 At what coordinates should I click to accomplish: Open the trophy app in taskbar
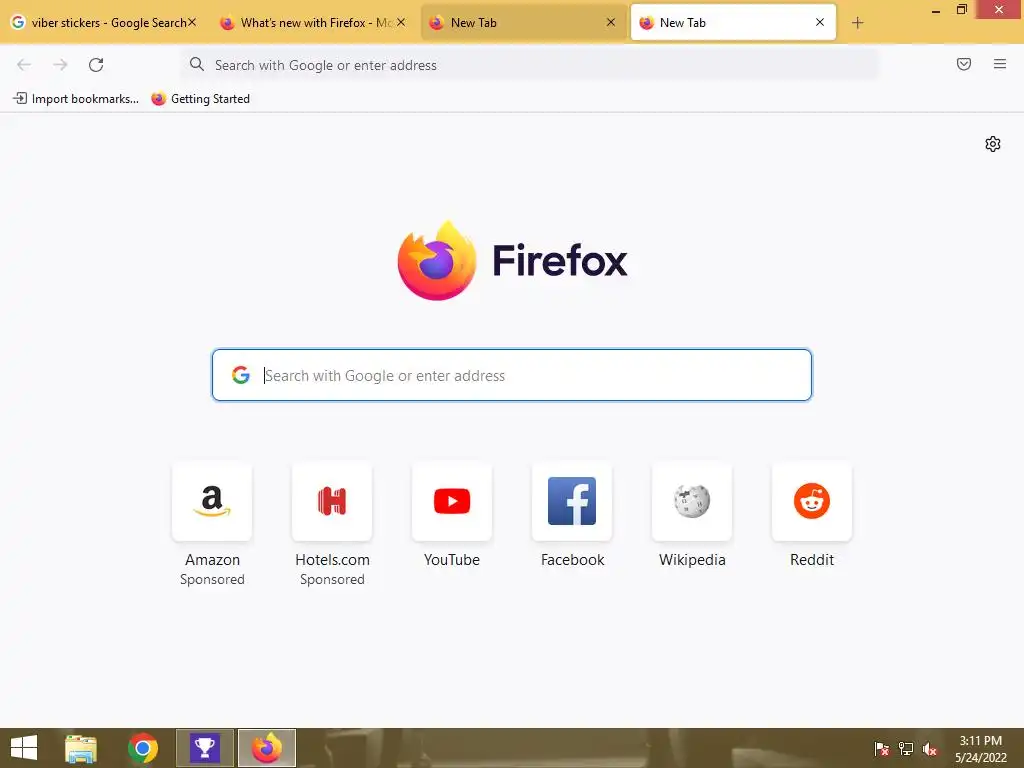204,748
